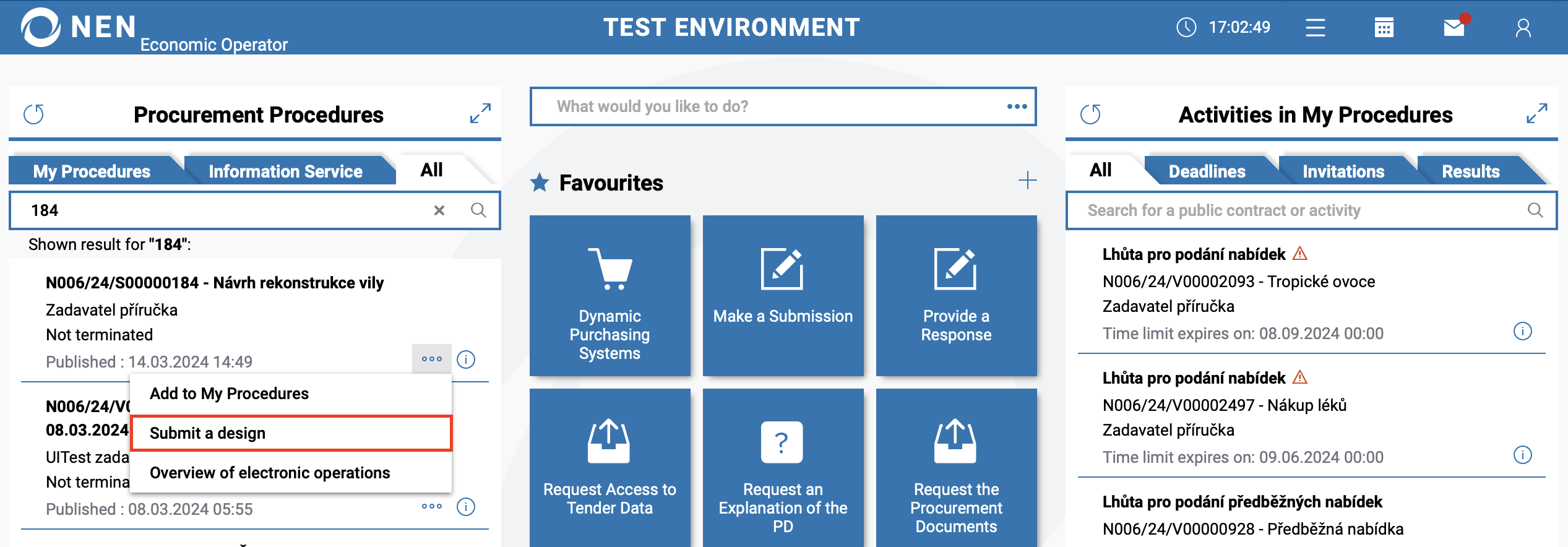
Task: Open the user profile icon
Action: coord(1523,28)
